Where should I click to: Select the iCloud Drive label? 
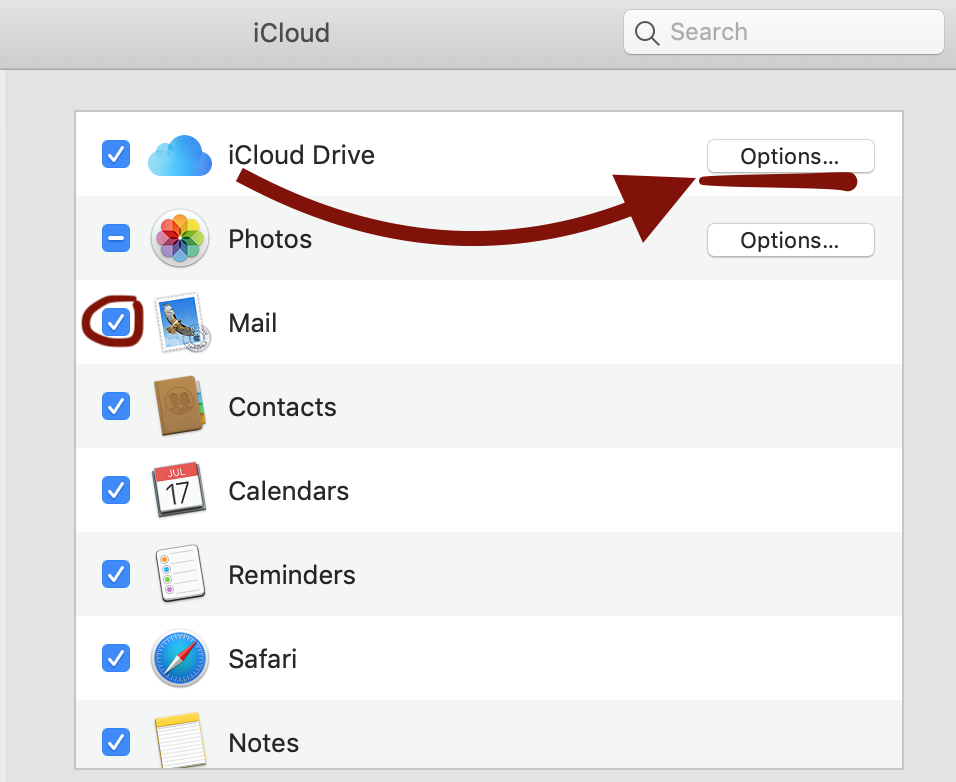(x=301, y=155)
